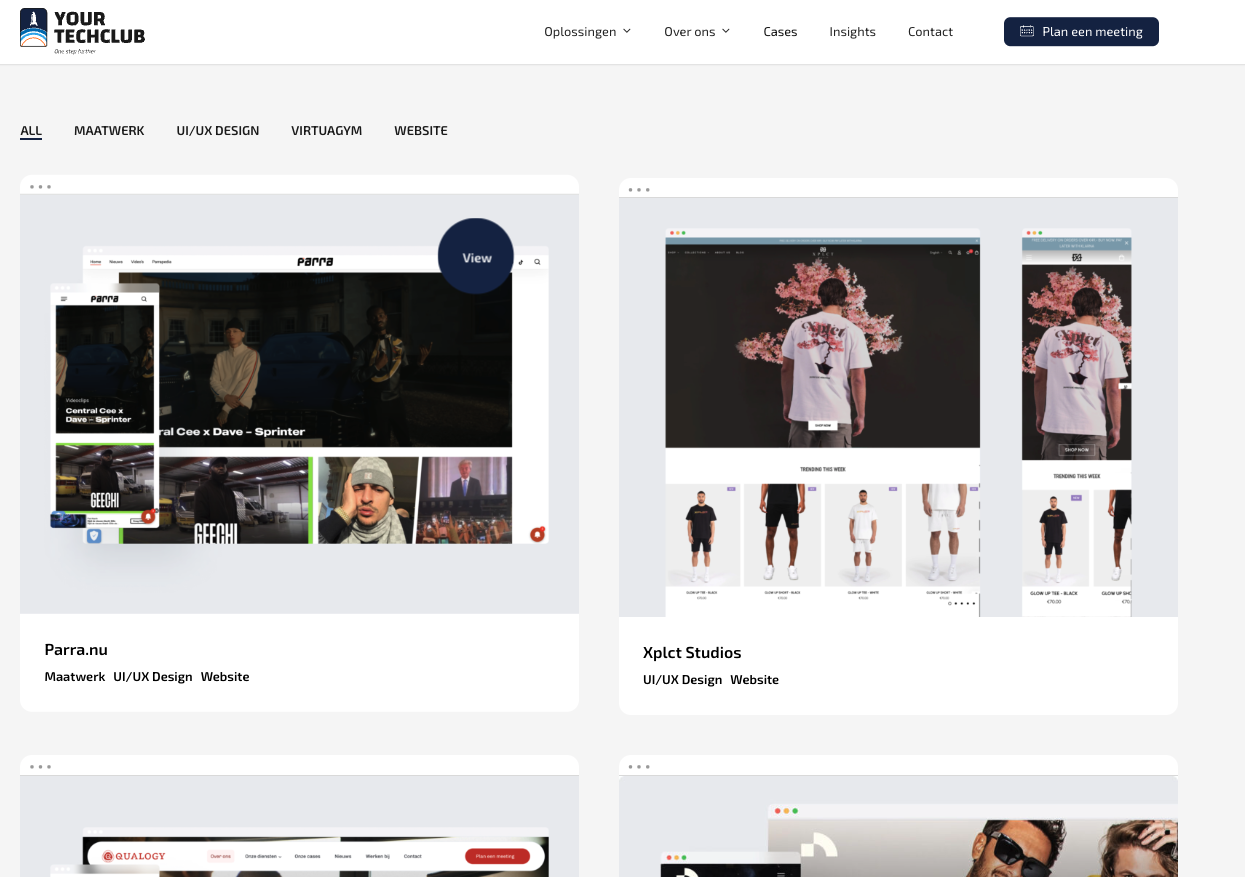The image size is (1245, 877).
Task: Open the Qualogy case preview thumbnail
Action: [299, 826]
